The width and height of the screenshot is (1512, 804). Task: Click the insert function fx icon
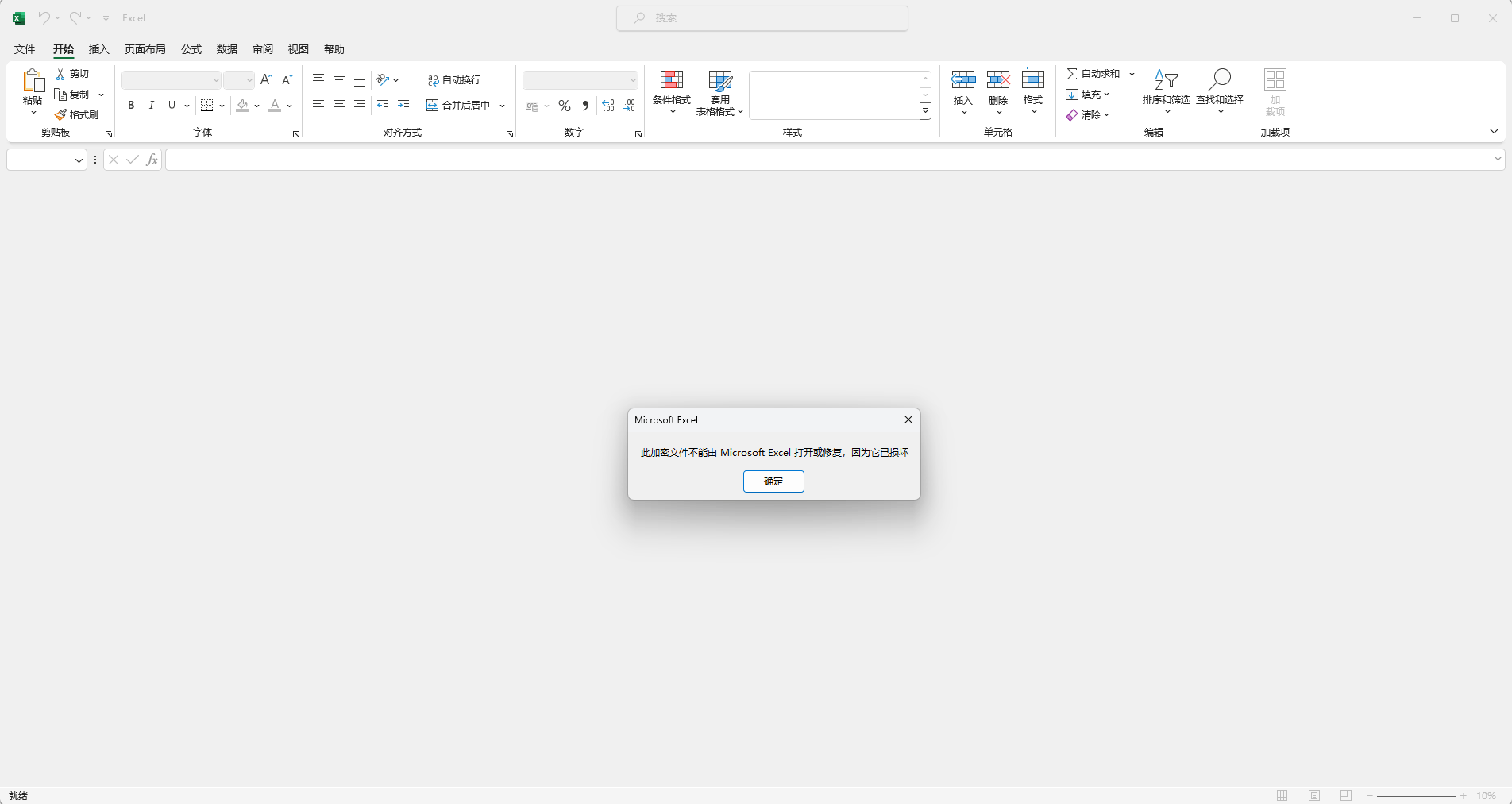coord(152,160)
